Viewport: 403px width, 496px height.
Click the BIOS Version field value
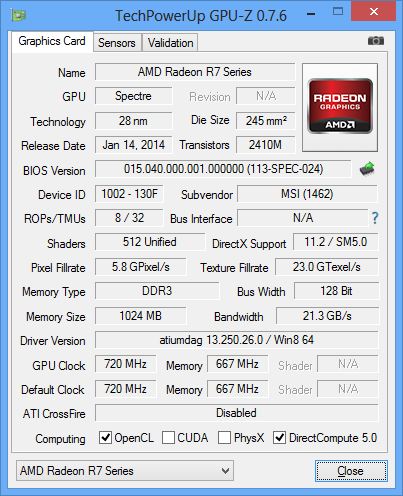click(223, 169)
